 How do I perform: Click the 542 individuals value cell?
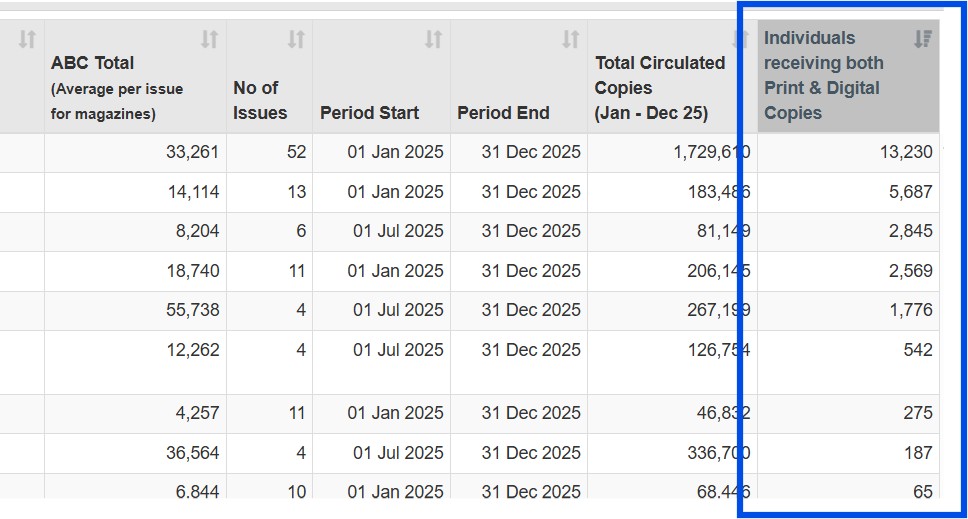pos(915,350)
